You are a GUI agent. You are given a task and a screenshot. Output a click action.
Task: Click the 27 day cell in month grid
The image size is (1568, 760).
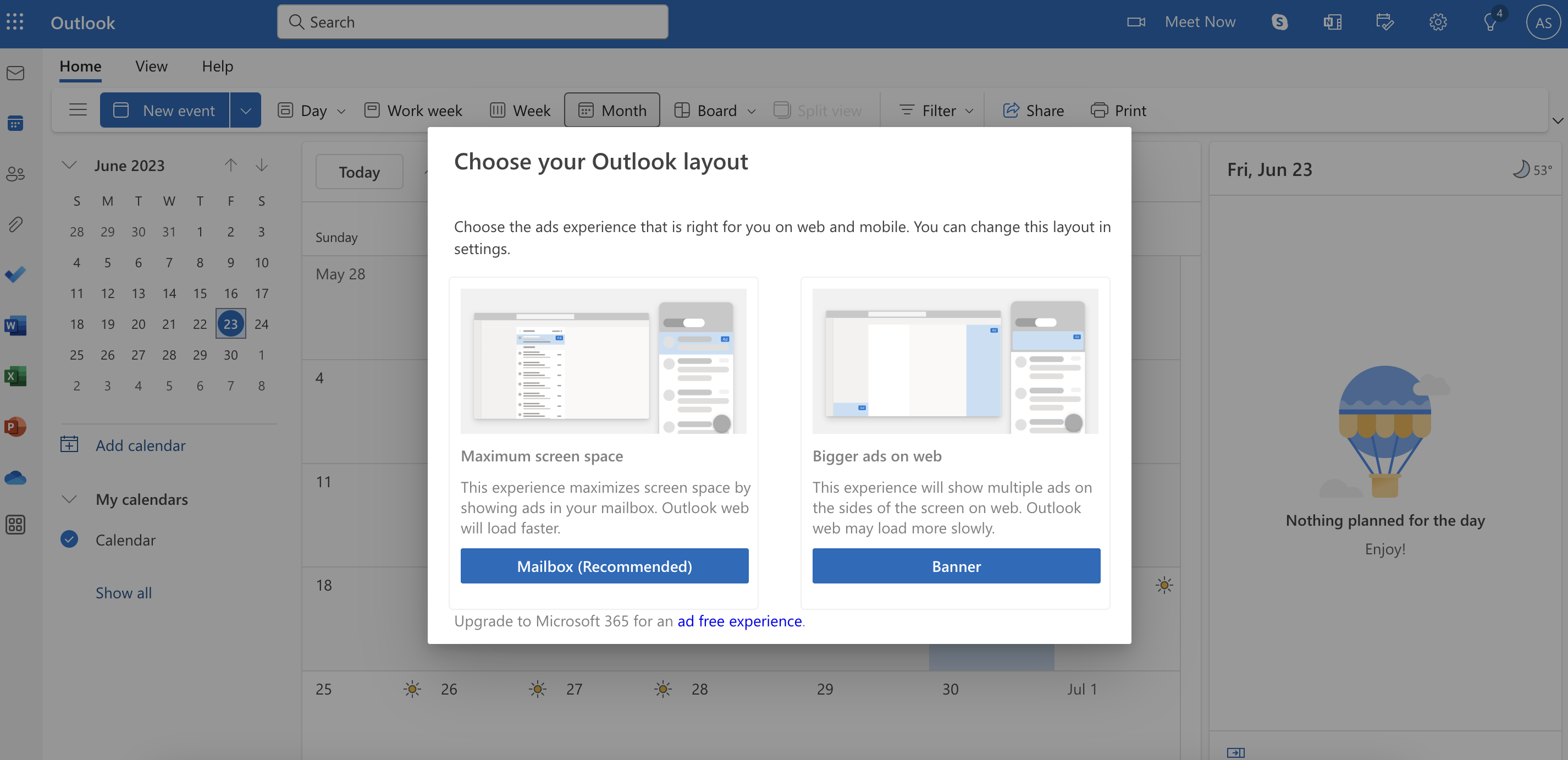pos(615,716)
